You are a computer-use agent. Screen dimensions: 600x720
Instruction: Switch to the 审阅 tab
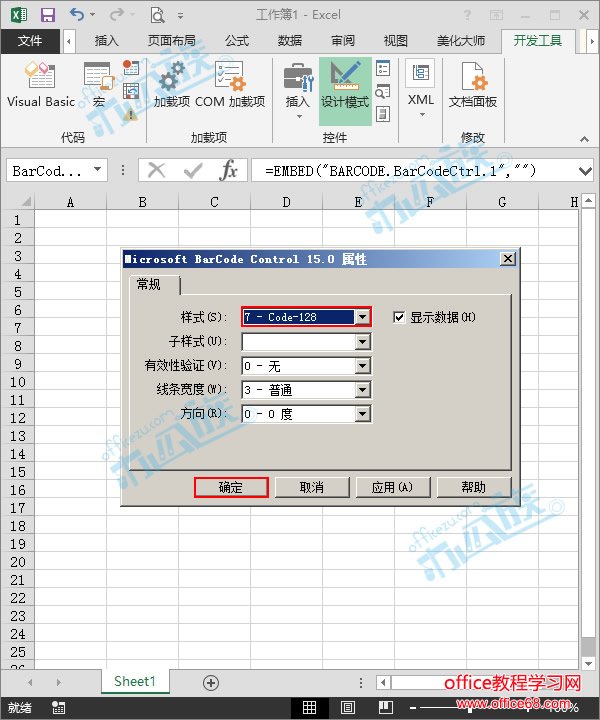(x=343, y=41)
